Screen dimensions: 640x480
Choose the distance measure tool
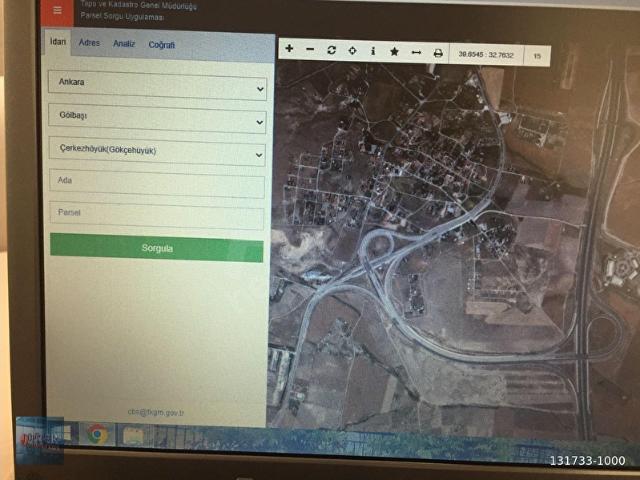click(416, 52)
